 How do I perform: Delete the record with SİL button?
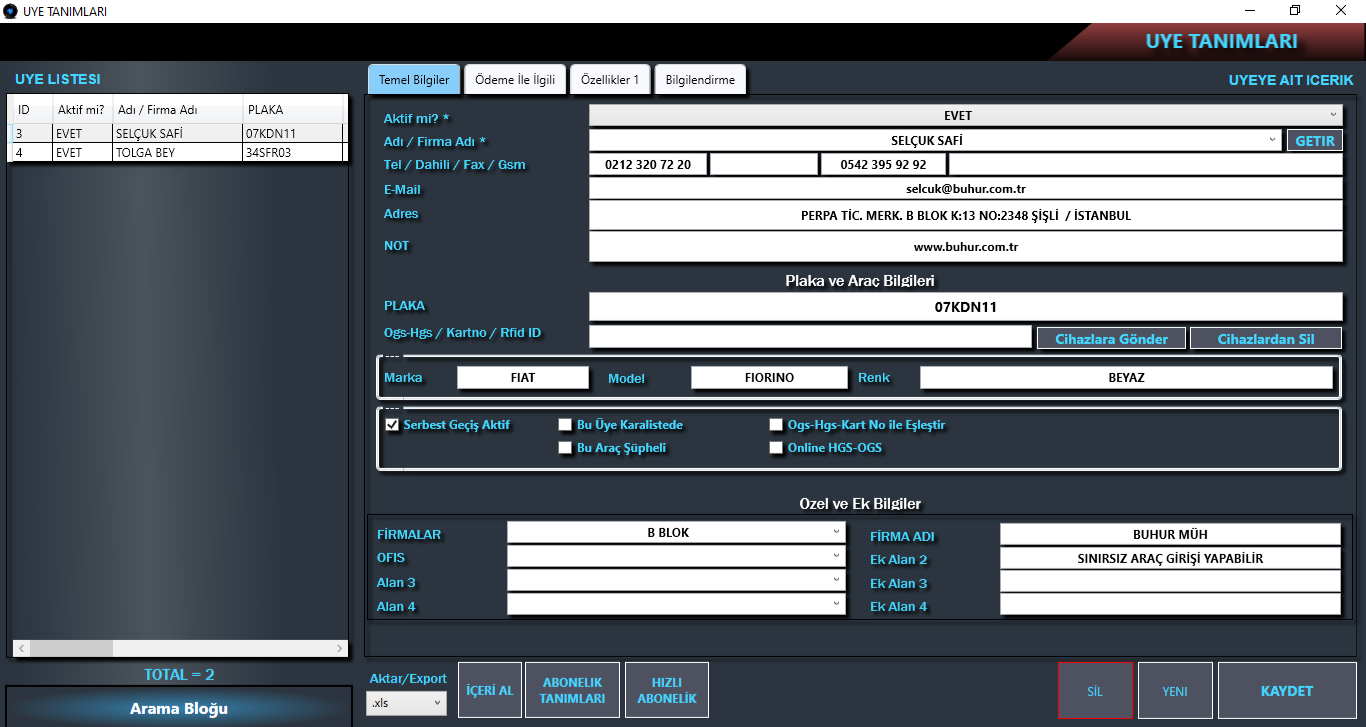(1095, 690)
